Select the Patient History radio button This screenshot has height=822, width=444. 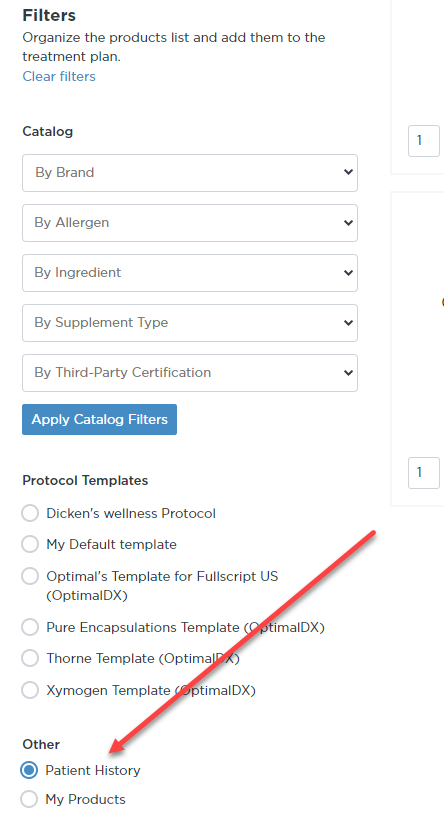[29, 770]
